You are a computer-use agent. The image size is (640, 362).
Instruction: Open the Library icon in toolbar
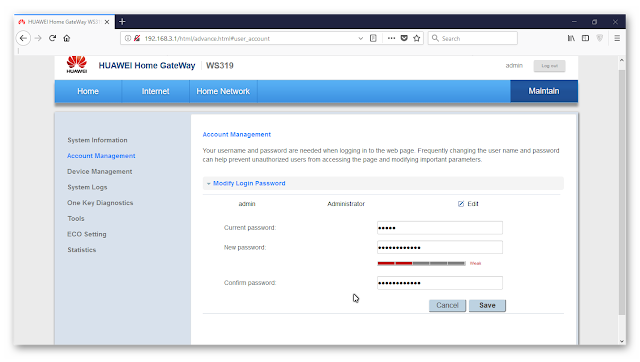[571, 38]
